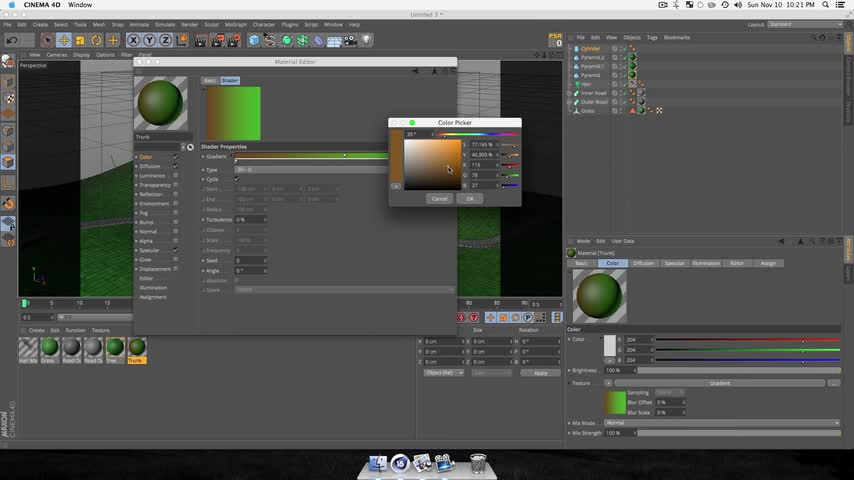Click the Light bulb icon
The image size is (854, 480).
coord(366,40)
